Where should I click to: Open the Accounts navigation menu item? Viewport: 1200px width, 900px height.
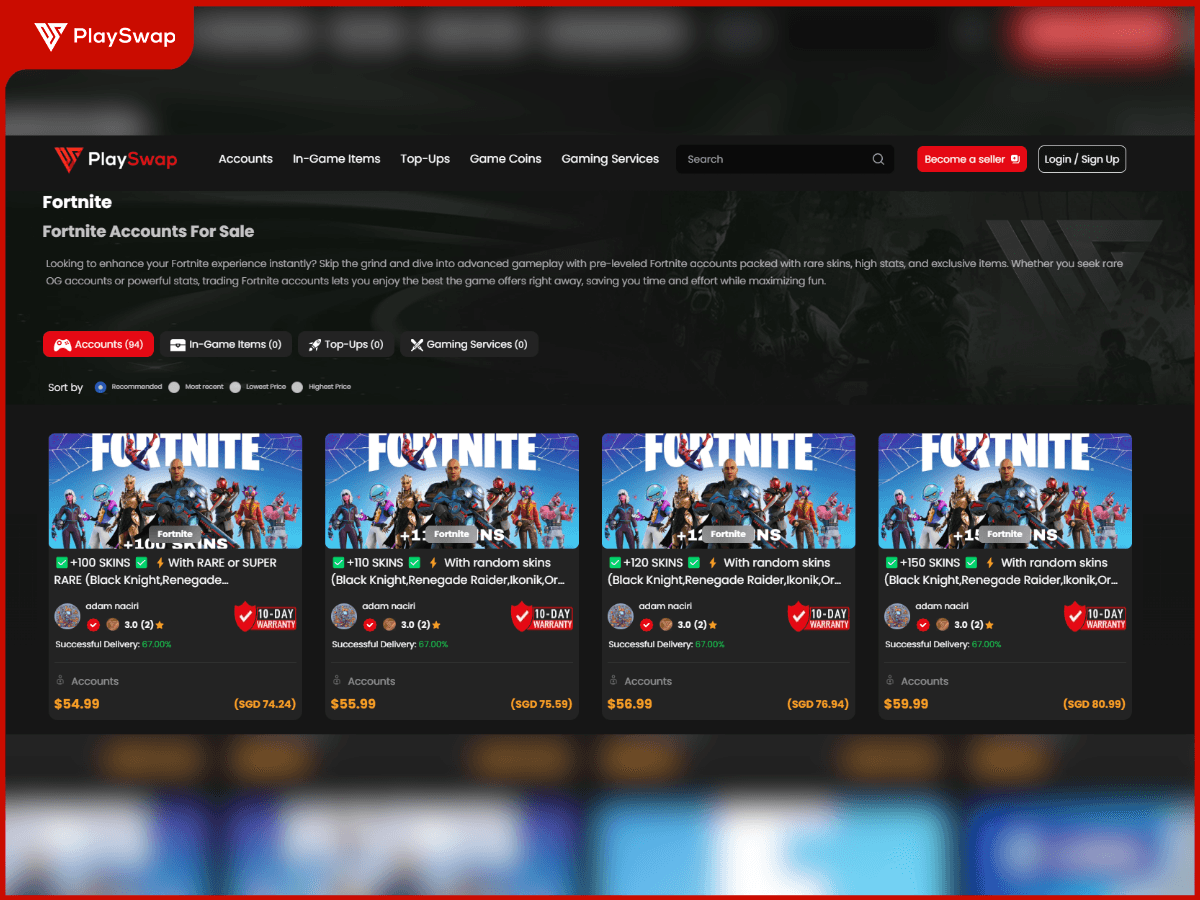[x=245, y=159]
